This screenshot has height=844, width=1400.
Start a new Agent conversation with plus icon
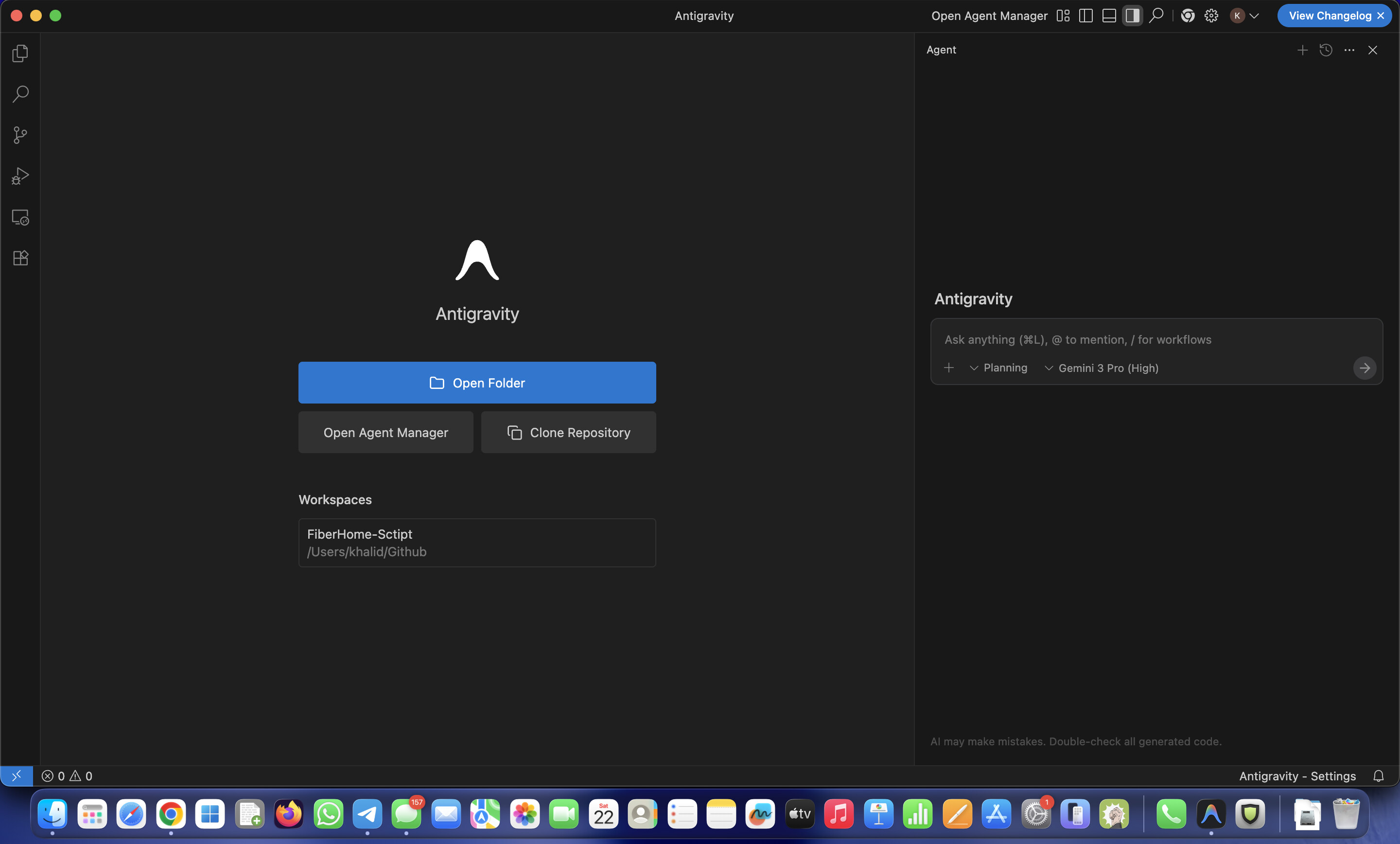tap(1302, 50)
